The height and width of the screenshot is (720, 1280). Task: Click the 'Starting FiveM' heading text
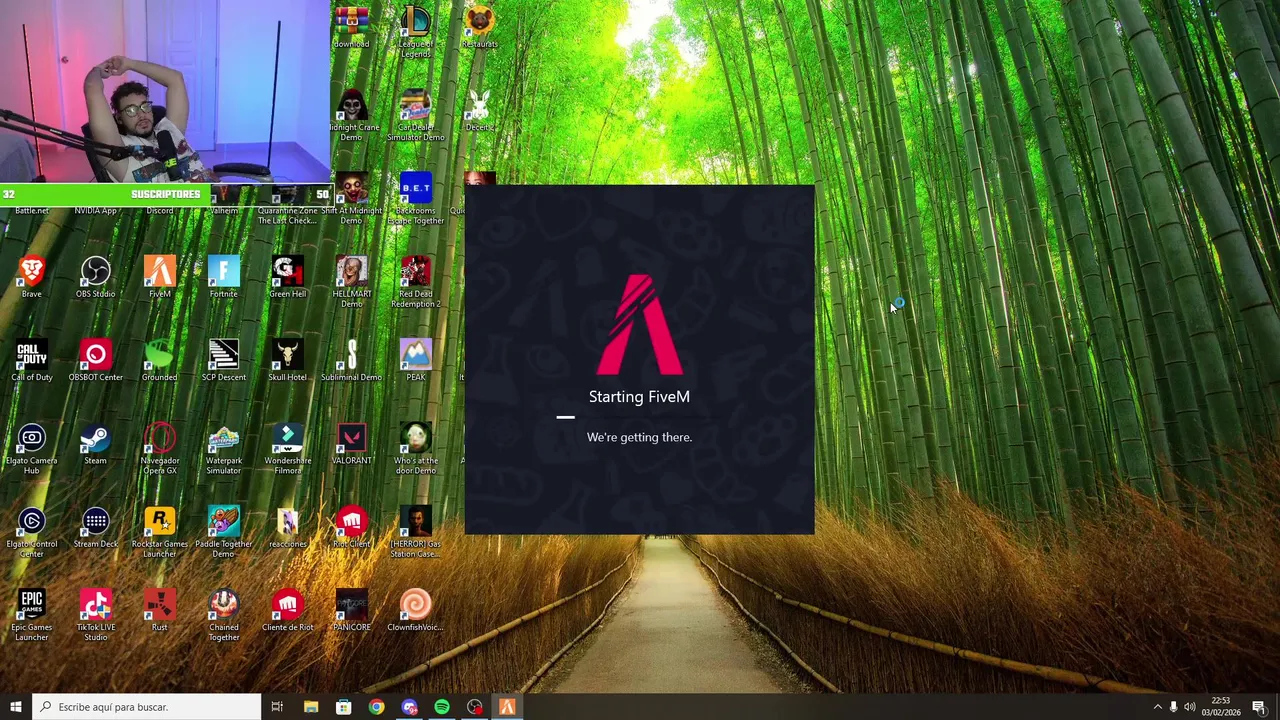pyautogui.click(x=639, y=397)
